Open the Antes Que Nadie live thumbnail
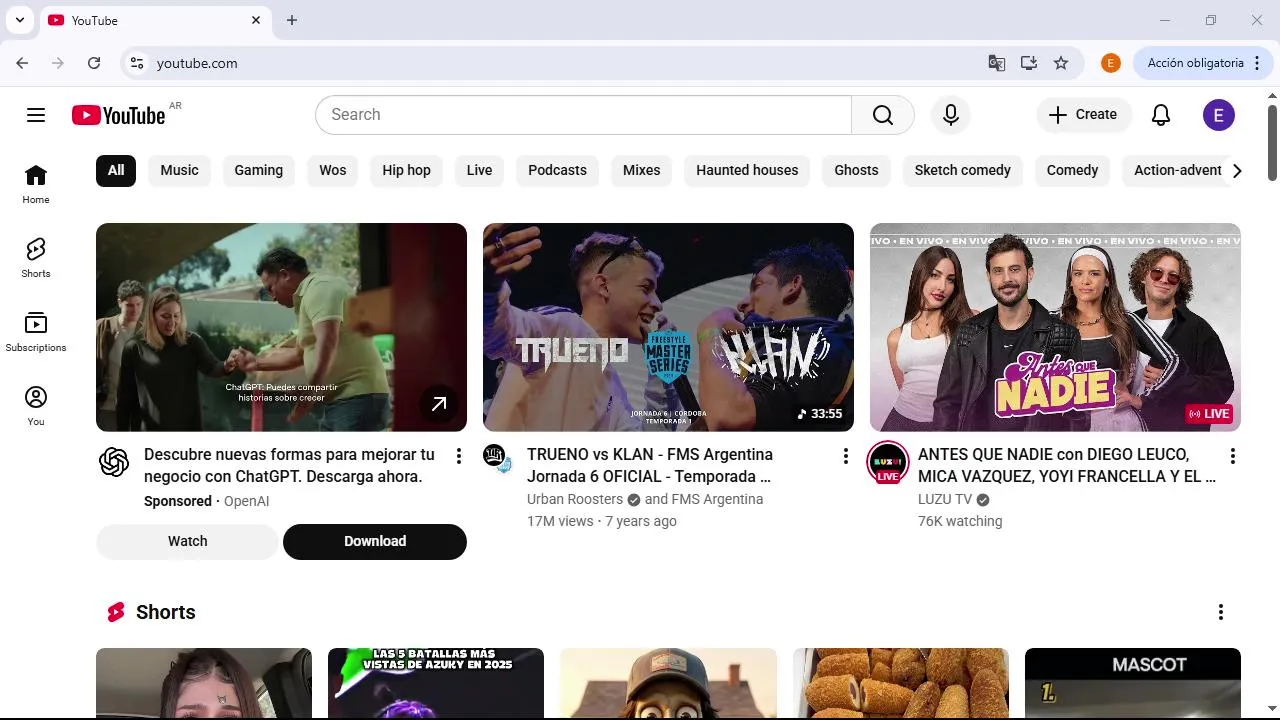1280x720 pixels. [x=1055, y=327]
